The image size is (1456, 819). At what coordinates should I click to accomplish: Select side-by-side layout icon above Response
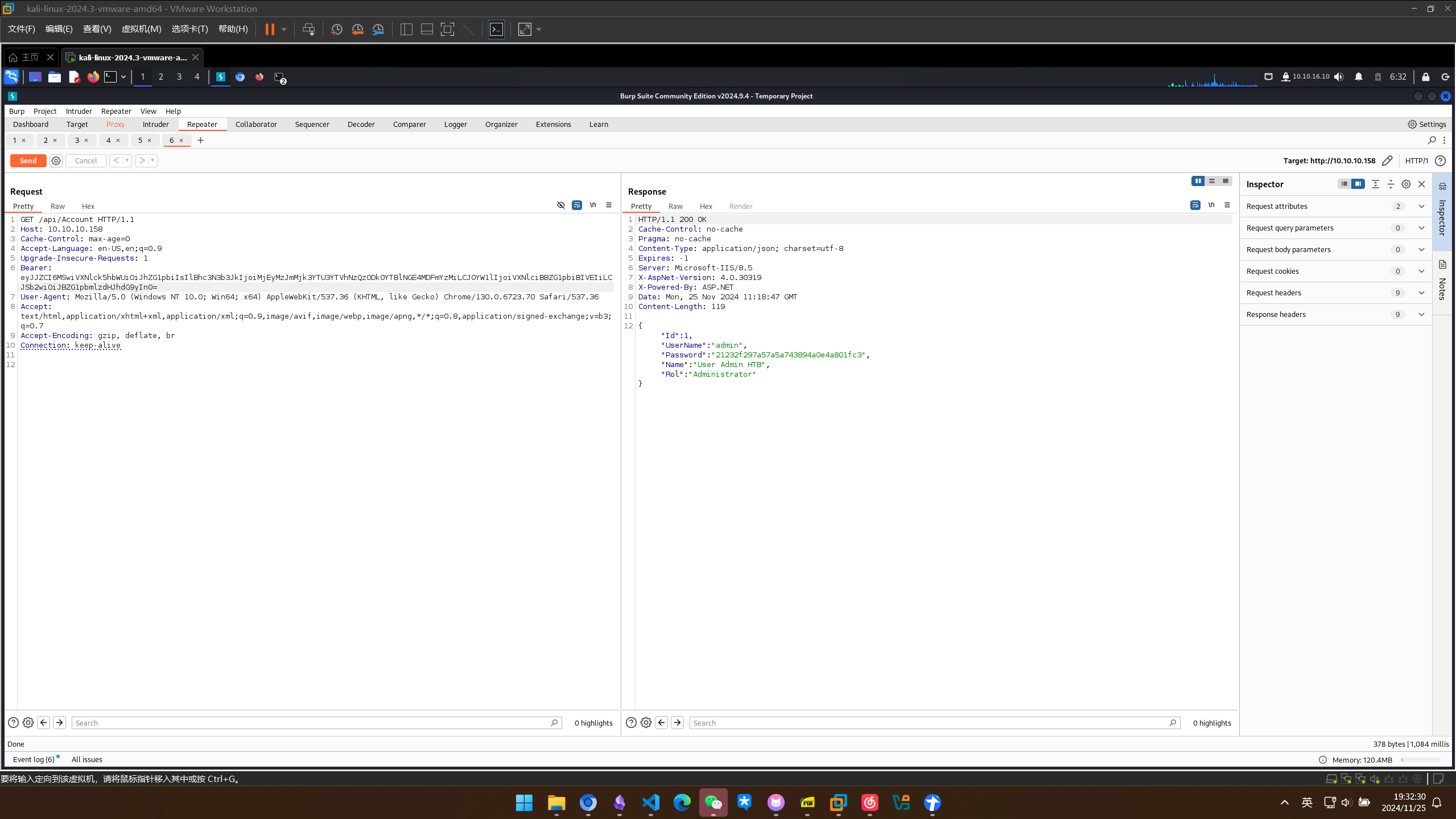[1198, 181]
